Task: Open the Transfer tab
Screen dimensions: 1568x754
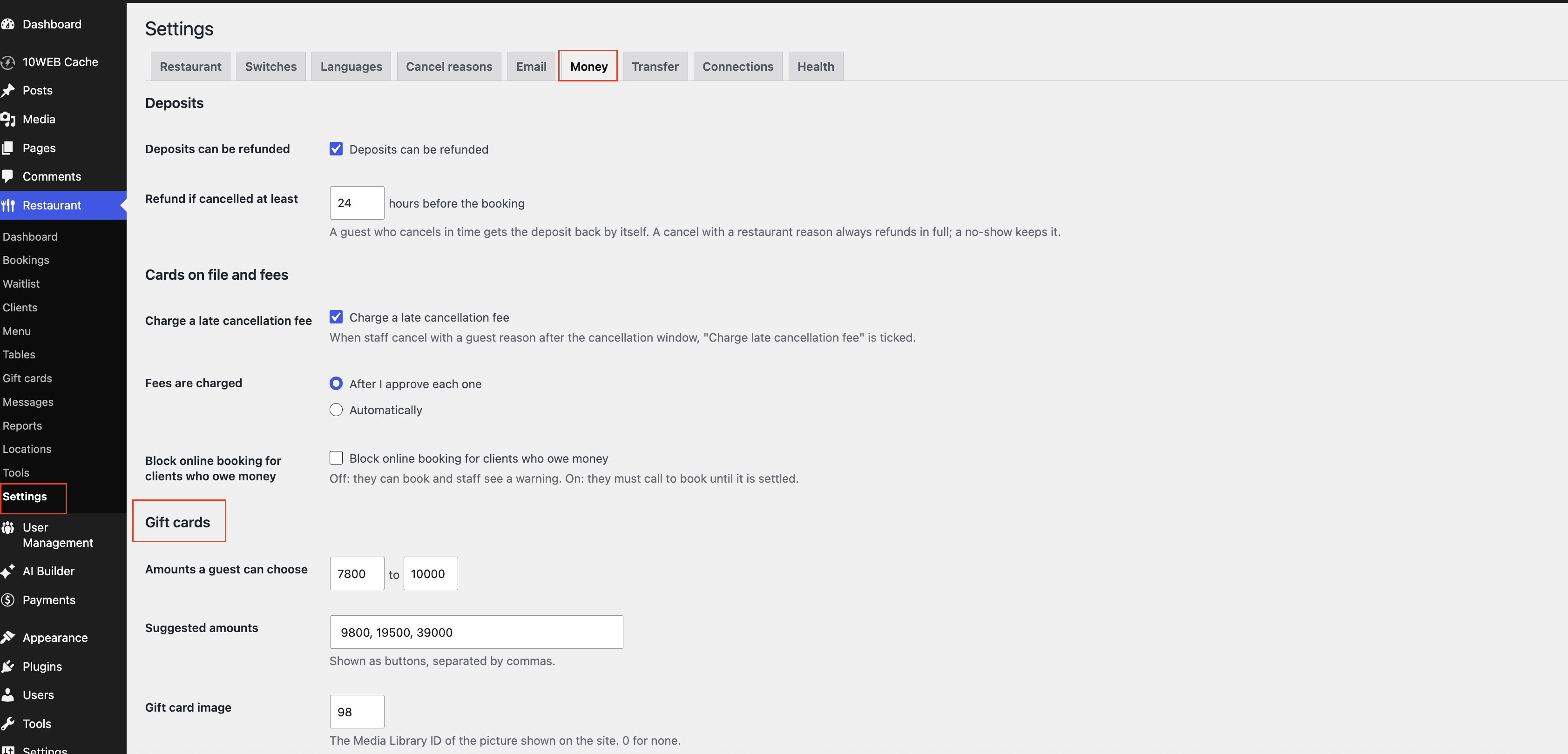Action: tap(655, 67)
